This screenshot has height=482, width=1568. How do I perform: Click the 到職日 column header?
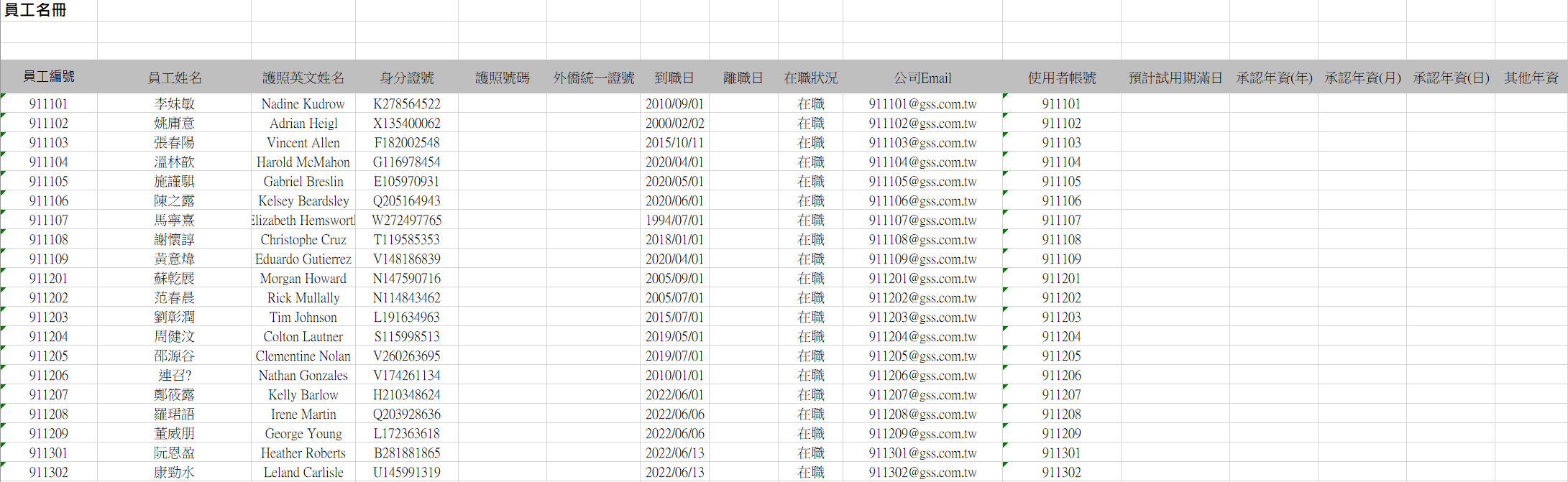674,78
